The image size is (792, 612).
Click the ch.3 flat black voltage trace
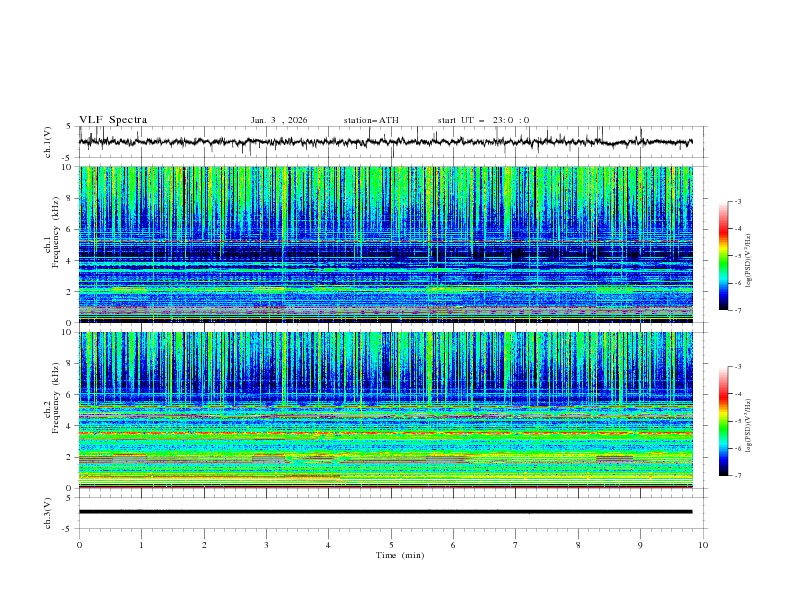[386, 512]
